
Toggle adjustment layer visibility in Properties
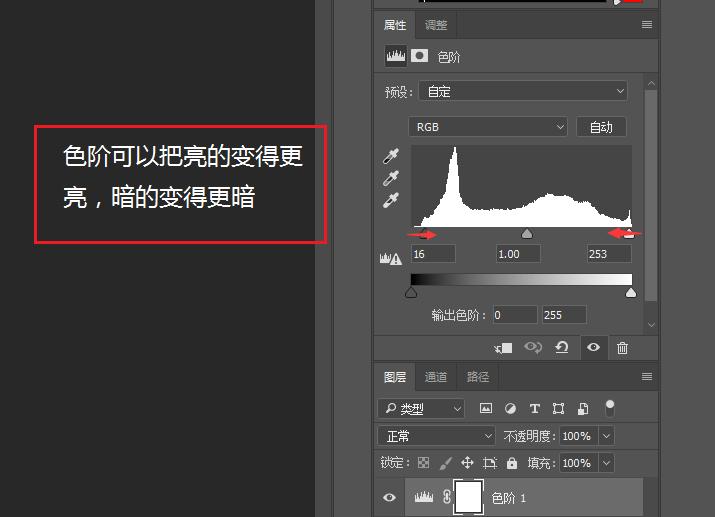point(593,347)
